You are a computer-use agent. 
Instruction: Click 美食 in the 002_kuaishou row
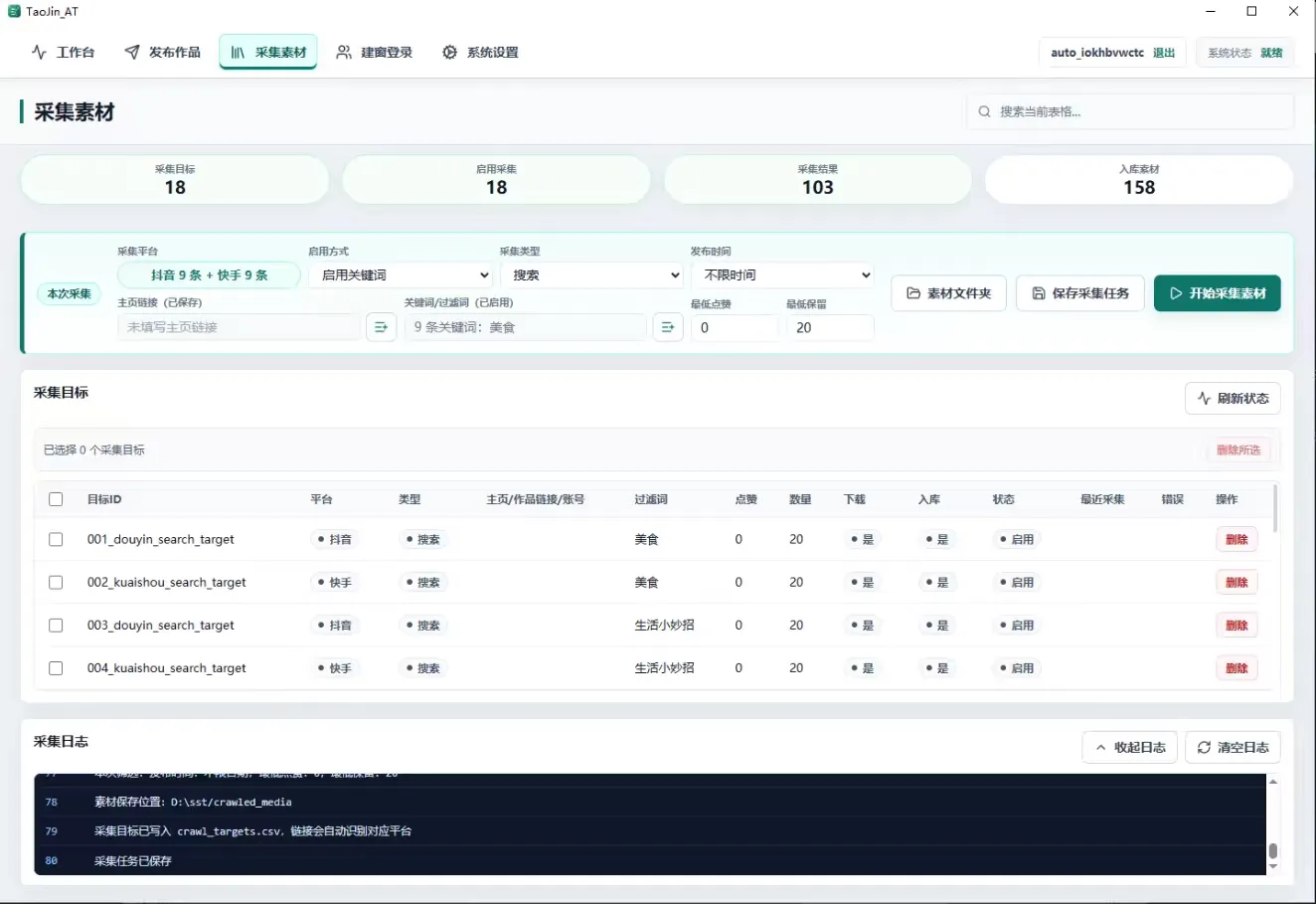click(x=647, y=583)
